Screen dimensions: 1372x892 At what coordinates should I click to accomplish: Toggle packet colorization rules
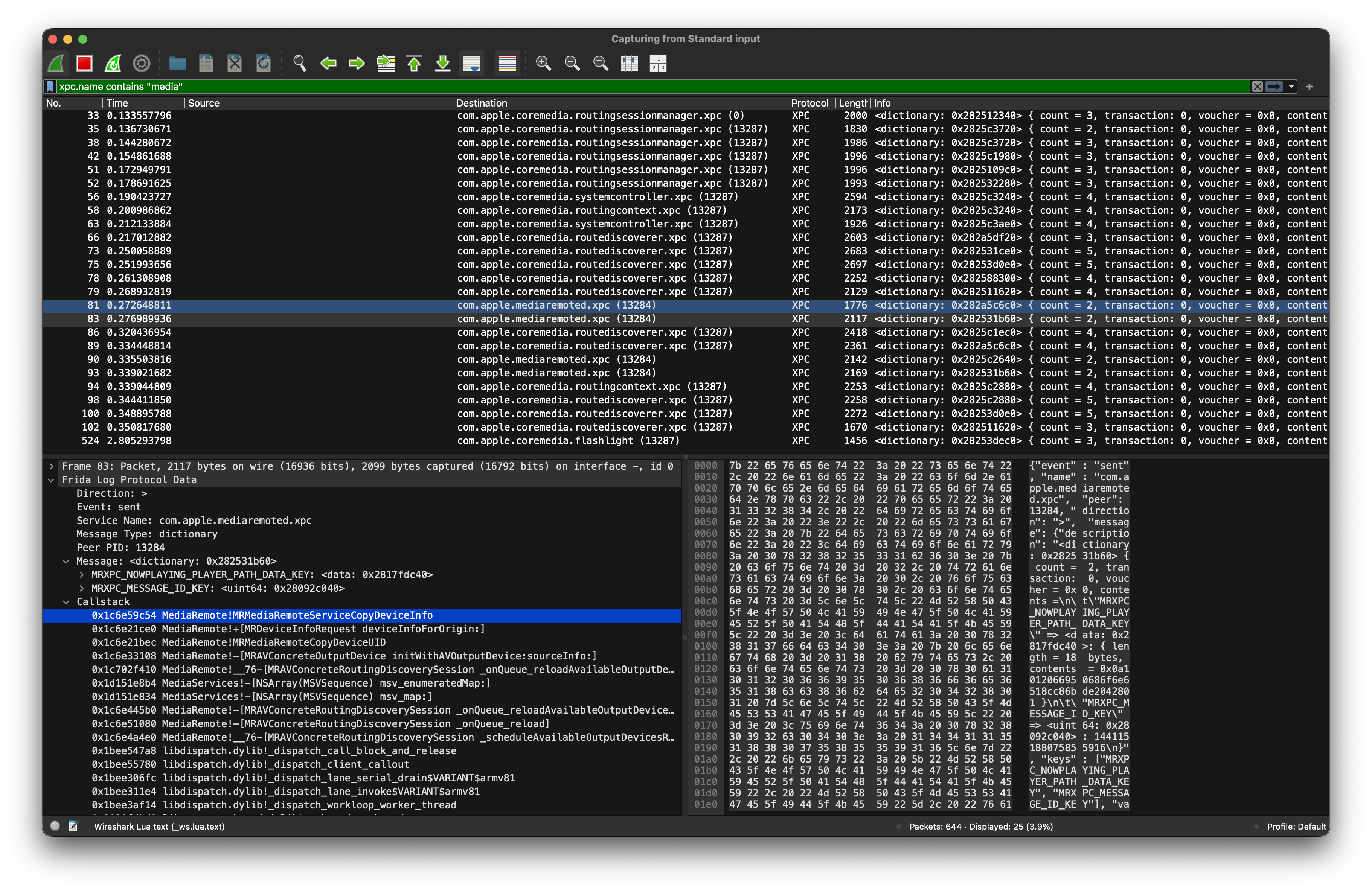(507, 63)
